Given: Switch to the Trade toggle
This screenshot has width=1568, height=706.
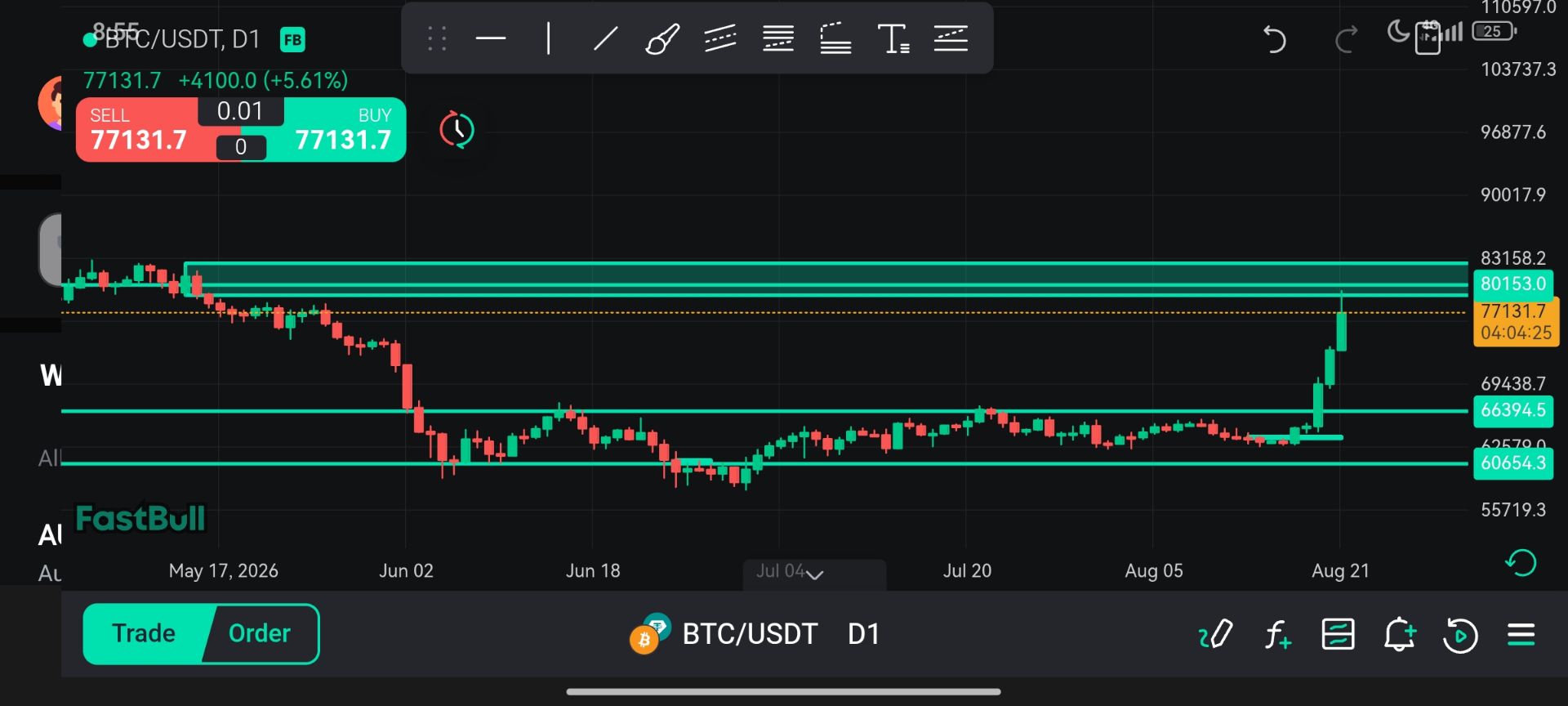Looking at the screenshot, I should point(144,633).
